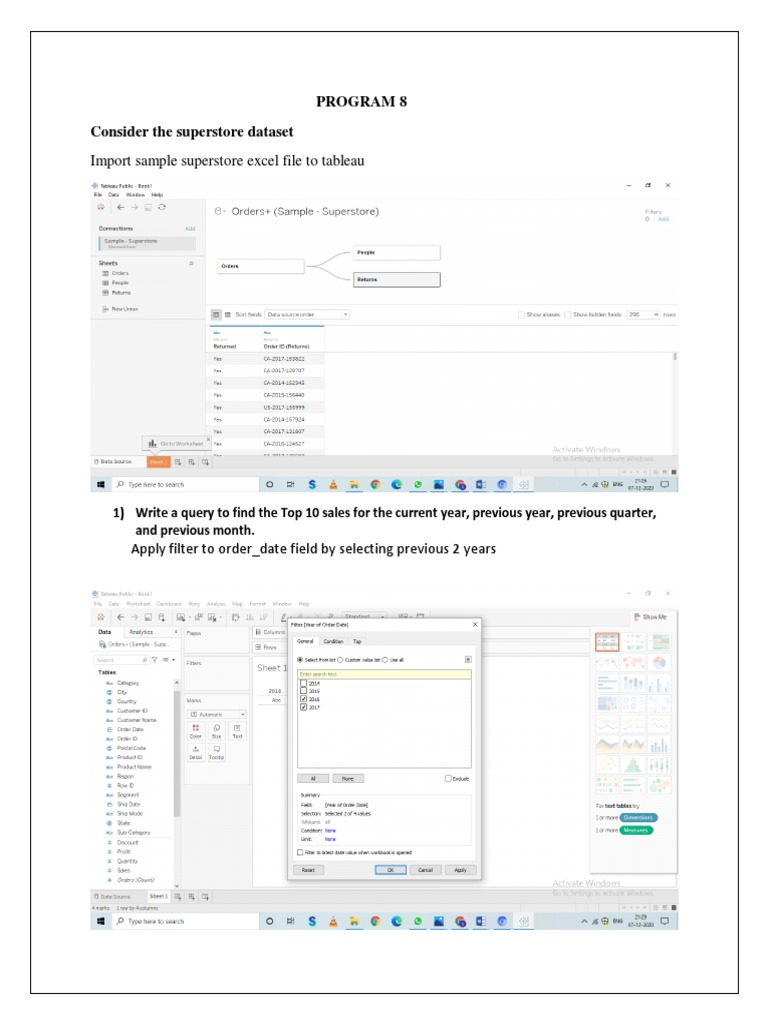
Task: Open the Worksheet menu in the worksheet window
Action: 138,604
